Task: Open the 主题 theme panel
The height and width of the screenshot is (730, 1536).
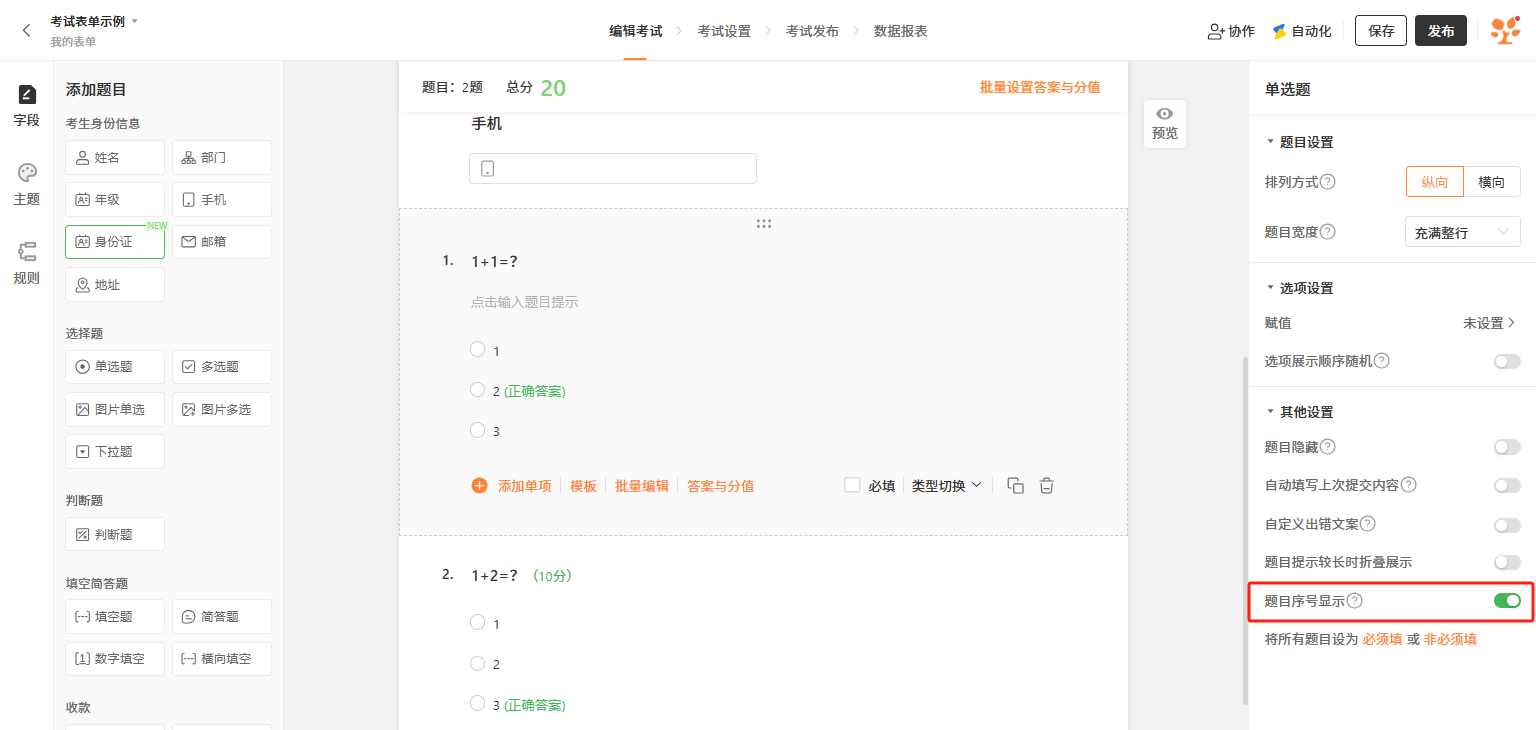Action: click(x=27, y=185)
